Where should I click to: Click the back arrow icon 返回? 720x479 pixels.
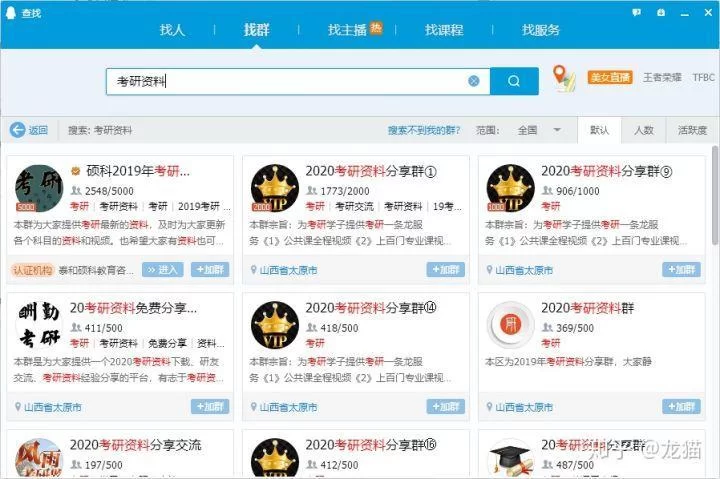click(x=18, y=130)
